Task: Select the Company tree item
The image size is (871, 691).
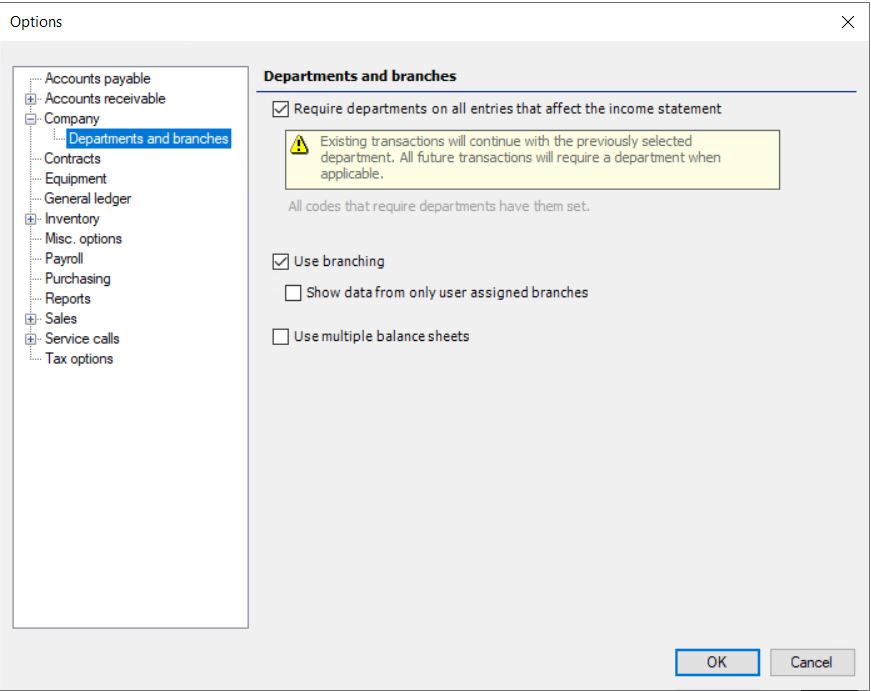Action: click(x=72, y=118)
